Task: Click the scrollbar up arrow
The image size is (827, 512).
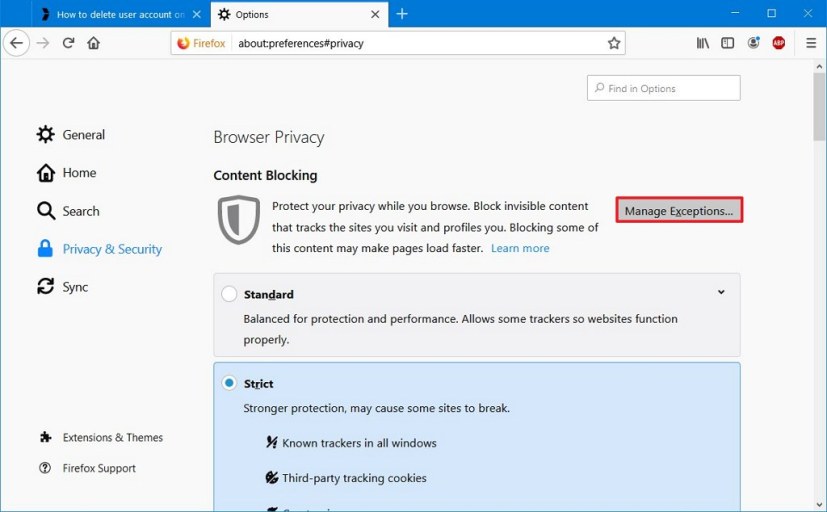Action: click(x=819, y=66)
